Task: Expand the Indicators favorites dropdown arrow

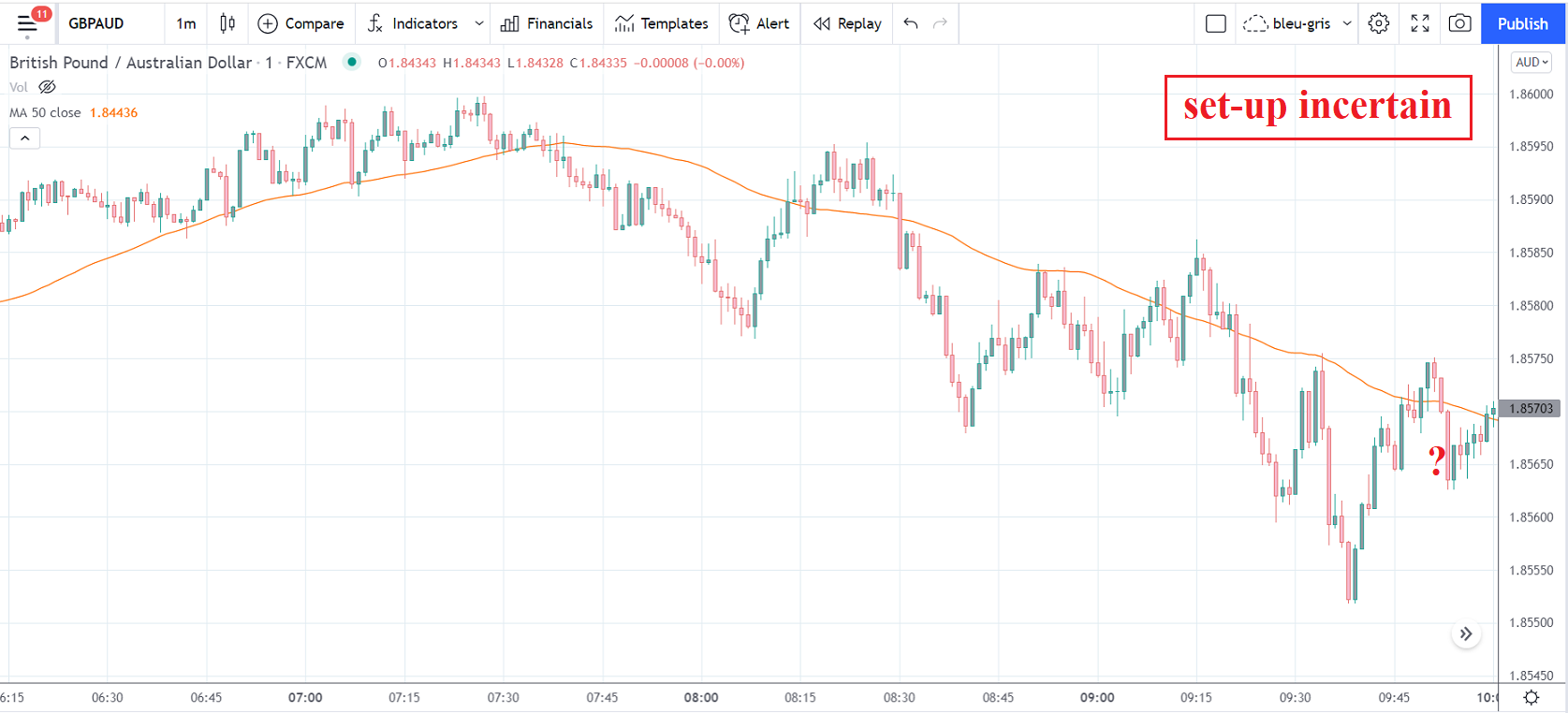Action: [479, 23]
